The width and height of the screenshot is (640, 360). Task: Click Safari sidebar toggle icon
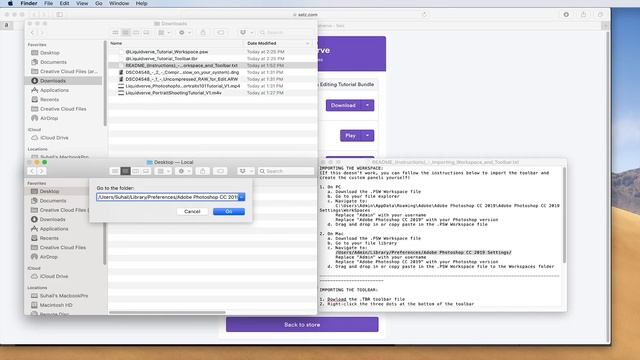tap(60, 14)
